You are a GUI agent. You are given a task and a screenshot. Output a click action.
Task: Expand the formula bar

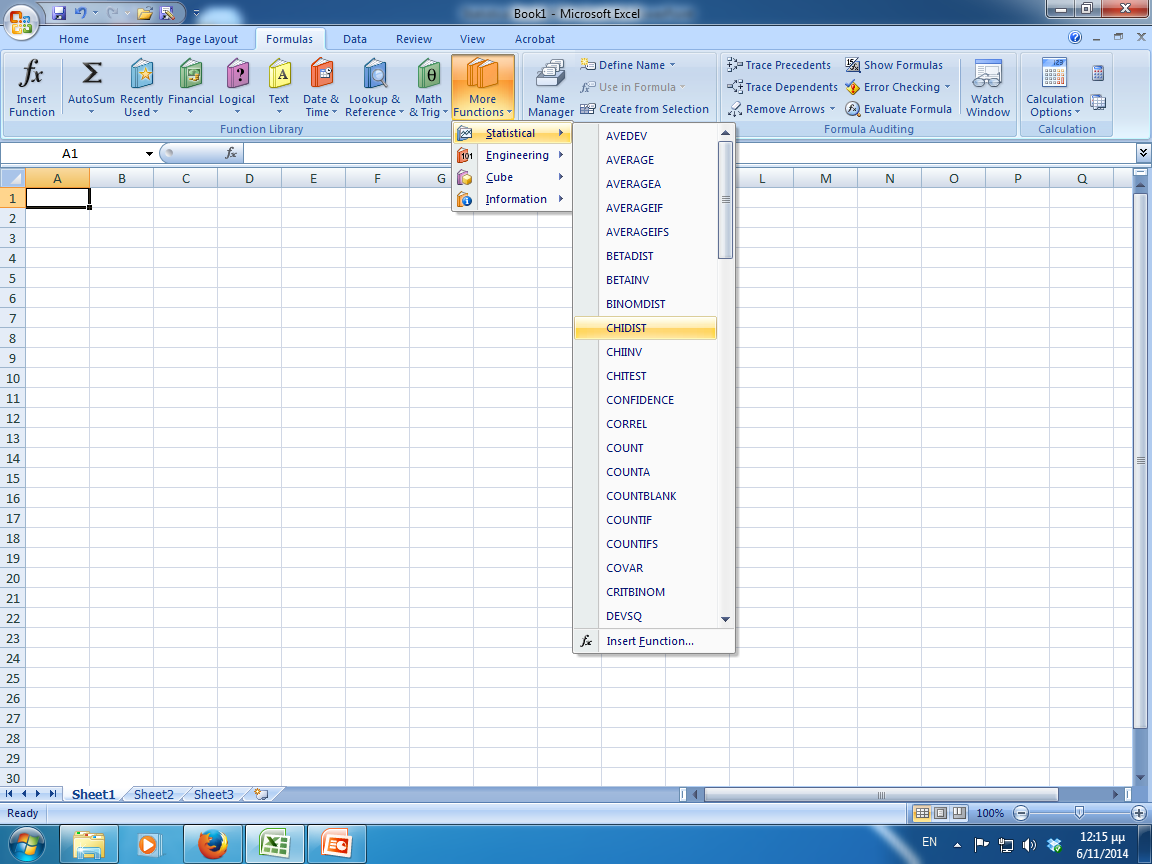pos(1143,153)
